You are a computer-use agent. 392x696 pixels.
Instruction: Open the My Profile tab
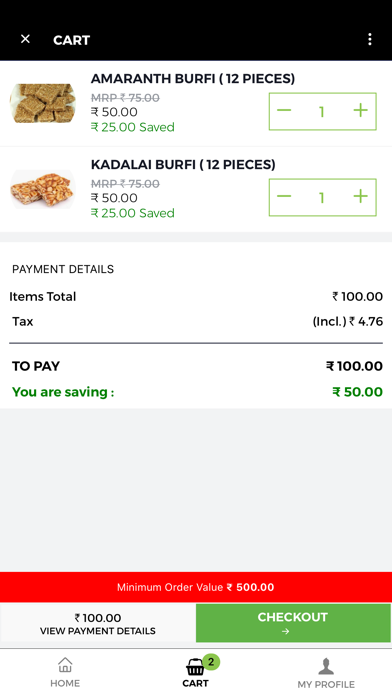(326, 673)
